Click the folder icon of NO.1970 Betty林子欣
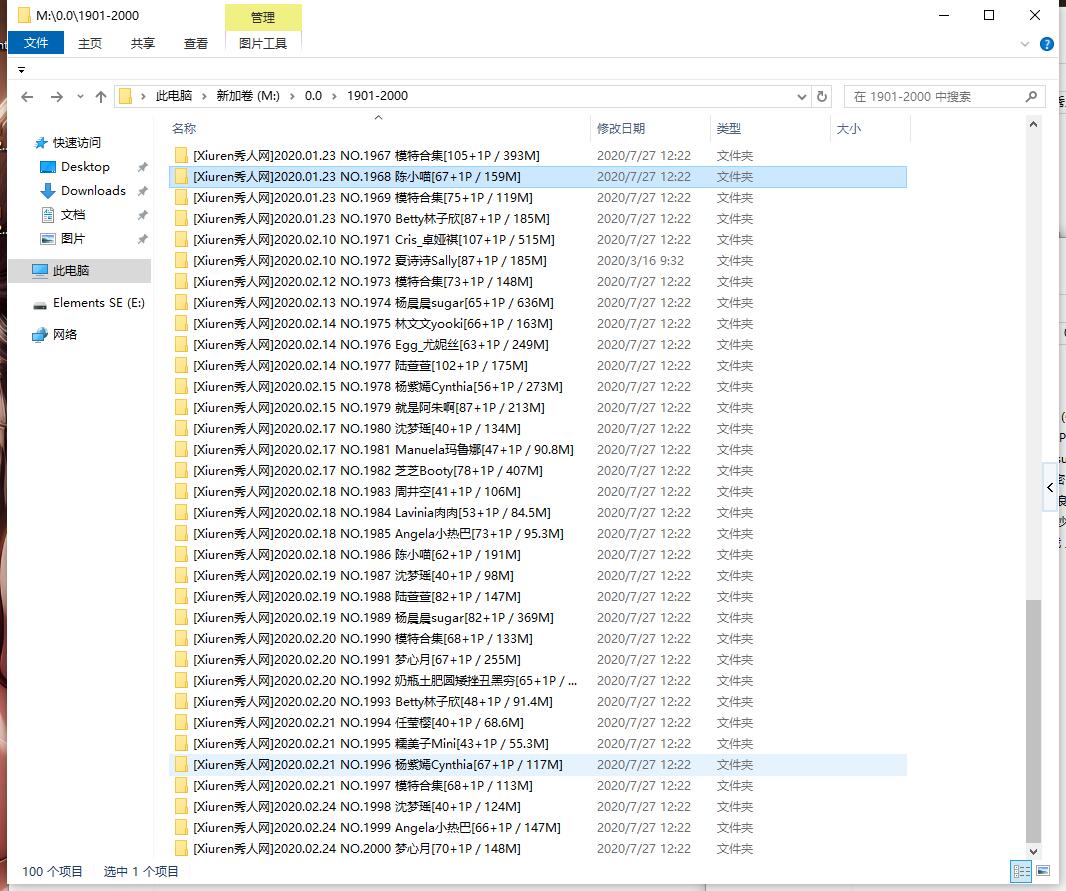 (181, 219)
